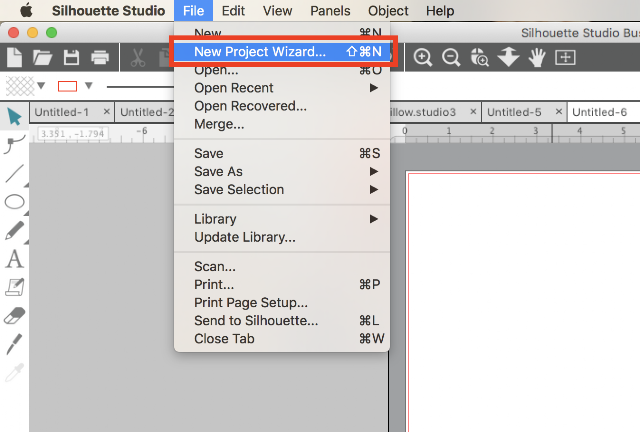
Task: Activate the Pan hand tool
Action: coord(537,58)
